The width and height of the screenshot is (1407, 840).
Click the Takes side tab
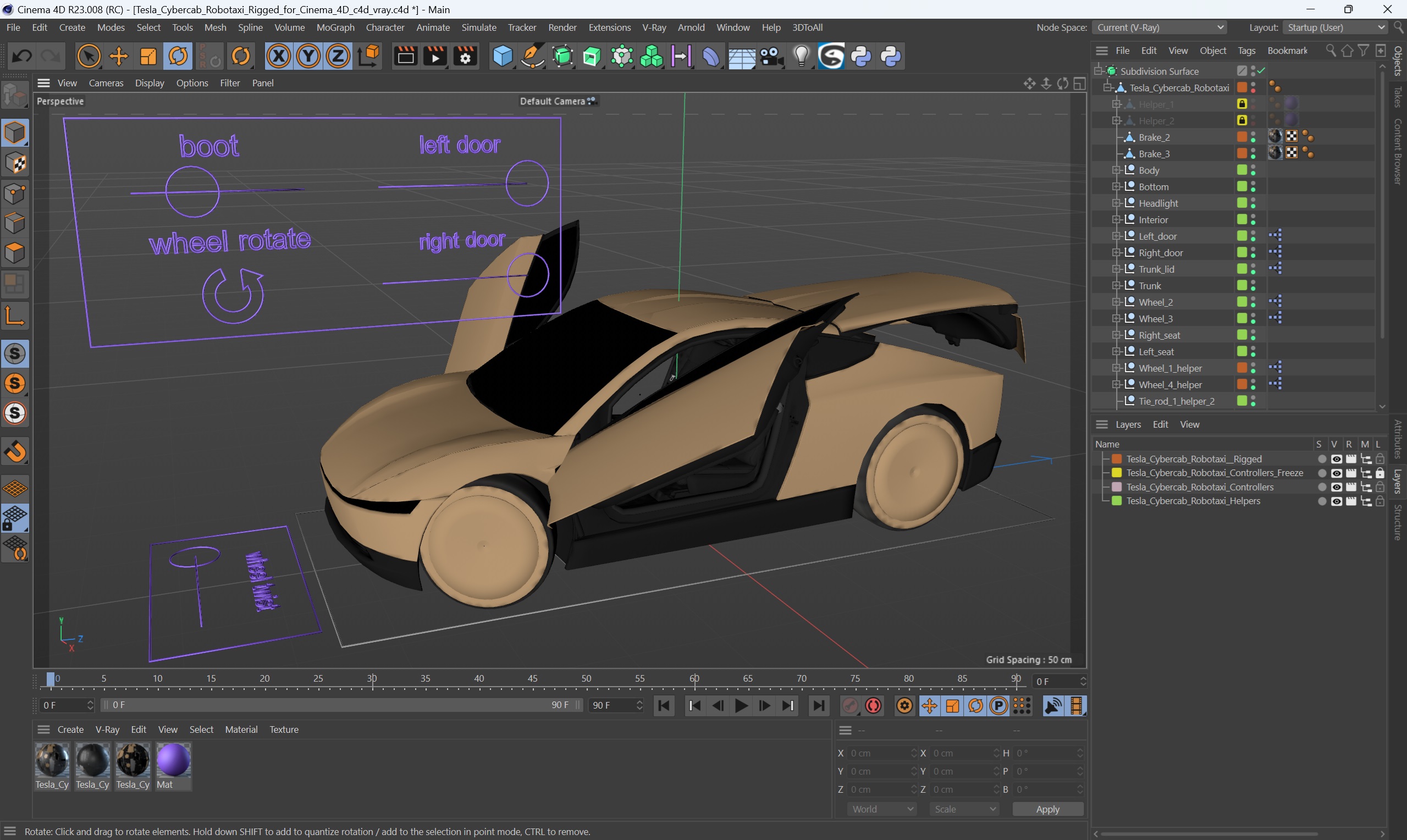click(1398, 97)
